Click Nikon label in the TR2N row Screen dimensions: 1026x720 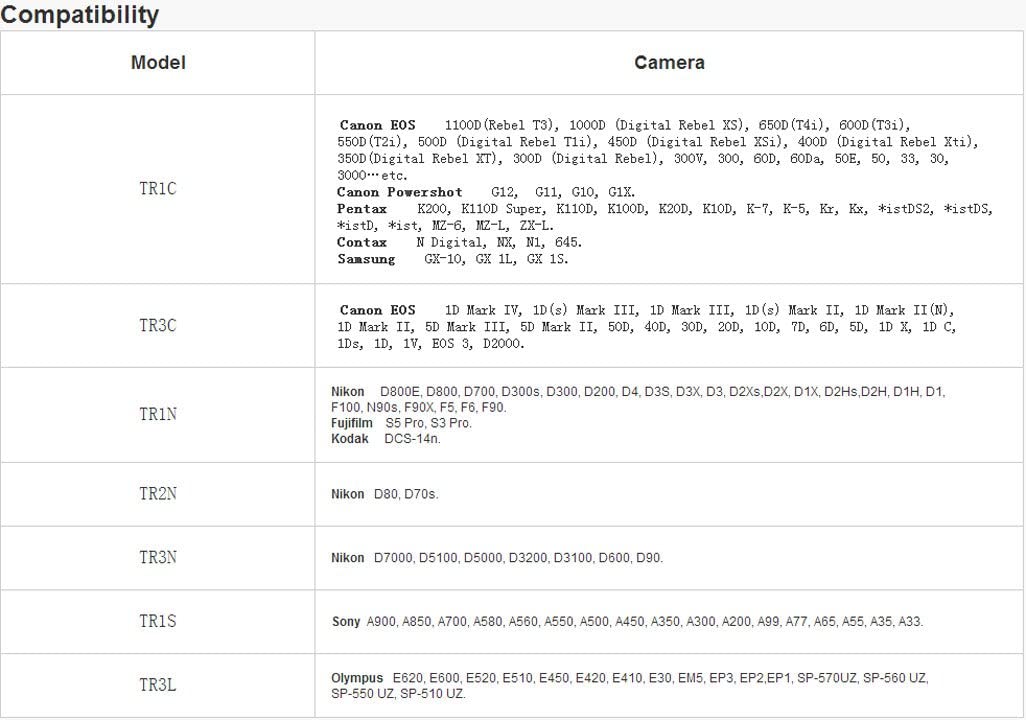(348, 495)
